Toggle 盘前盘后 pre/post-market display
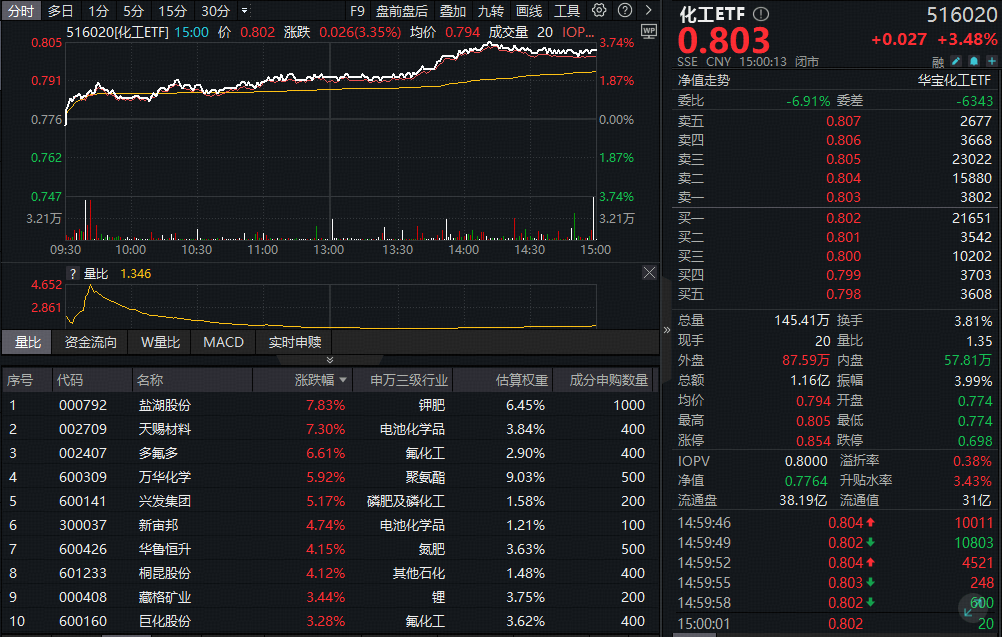Viewport: 1002px width, 637px height. 401,11
